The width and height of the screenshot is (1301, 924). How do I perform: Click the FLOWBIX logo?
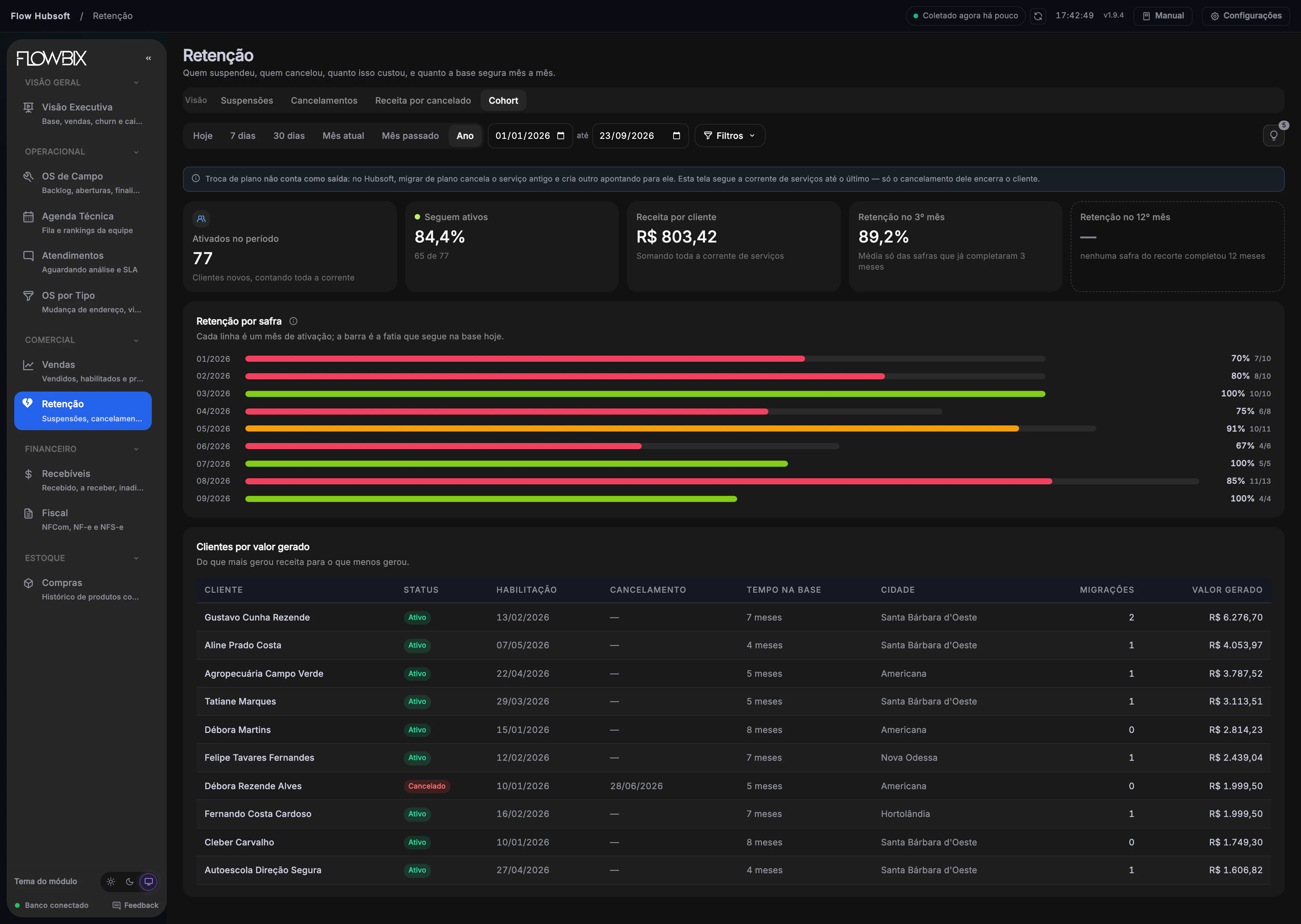tap(52, 58)
